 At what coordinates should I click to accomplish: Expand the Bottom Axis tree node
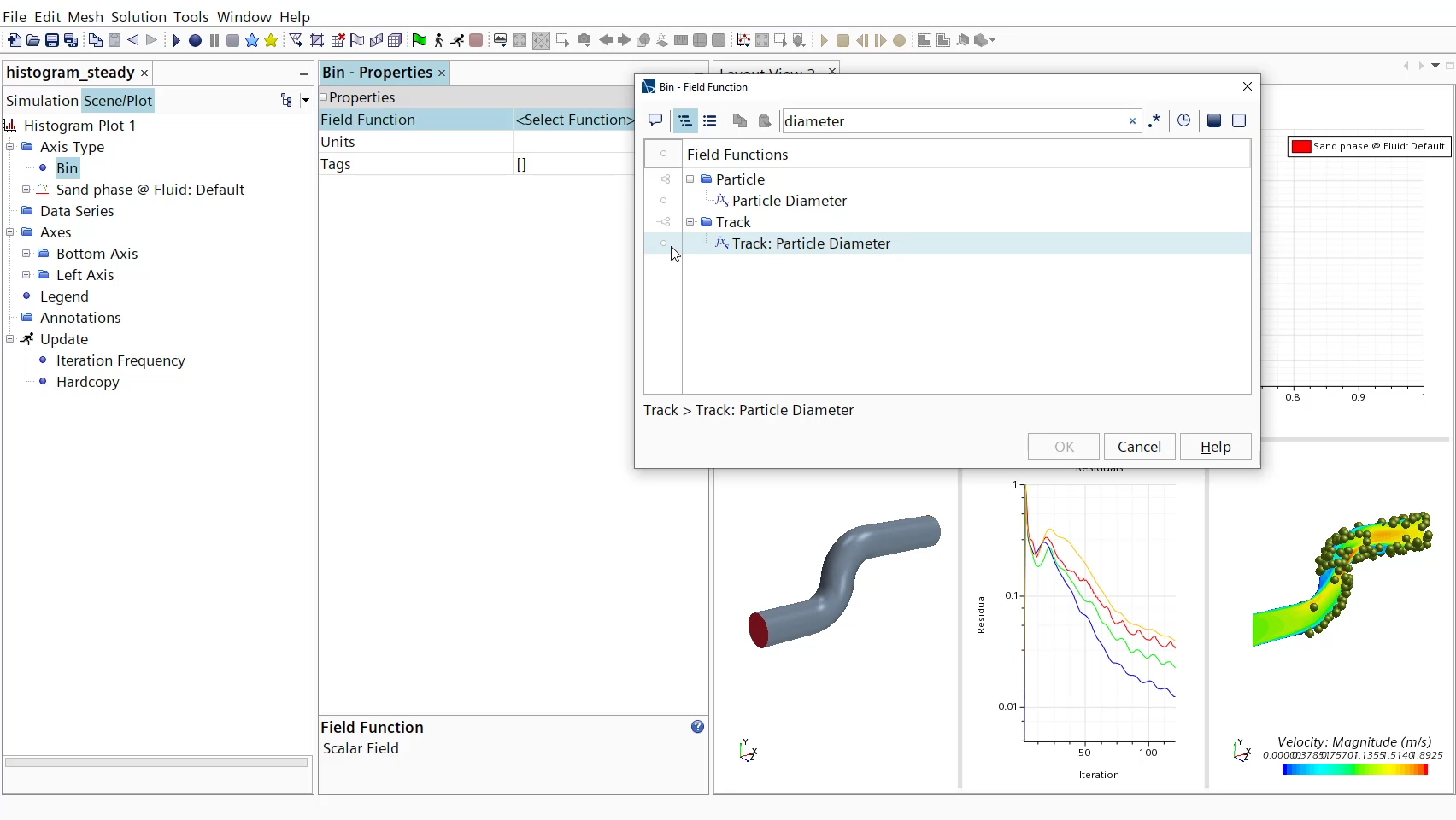[28, 254]
